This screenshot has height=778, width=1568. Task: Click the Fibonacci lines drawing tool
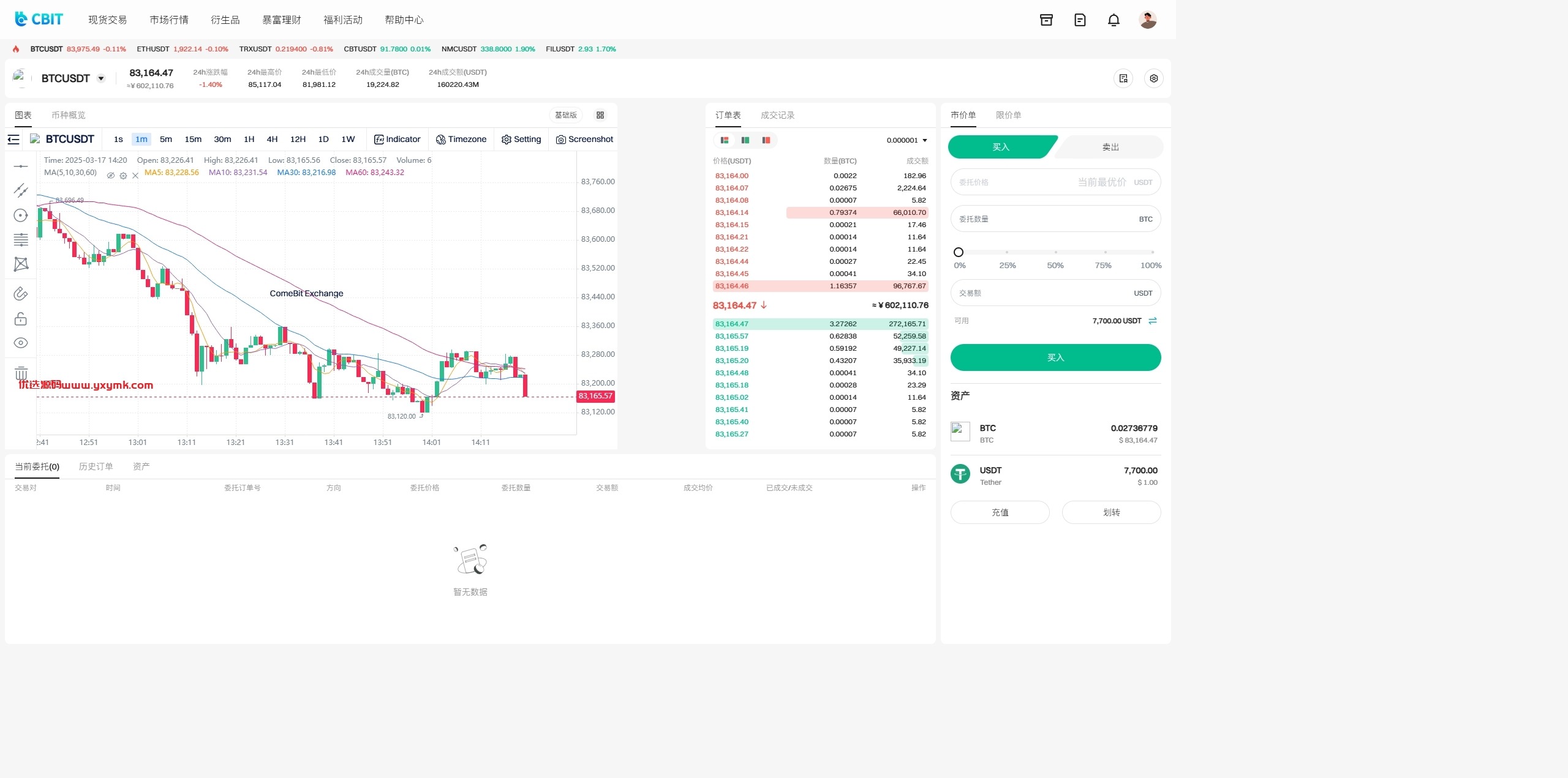[x=21, y=239]
